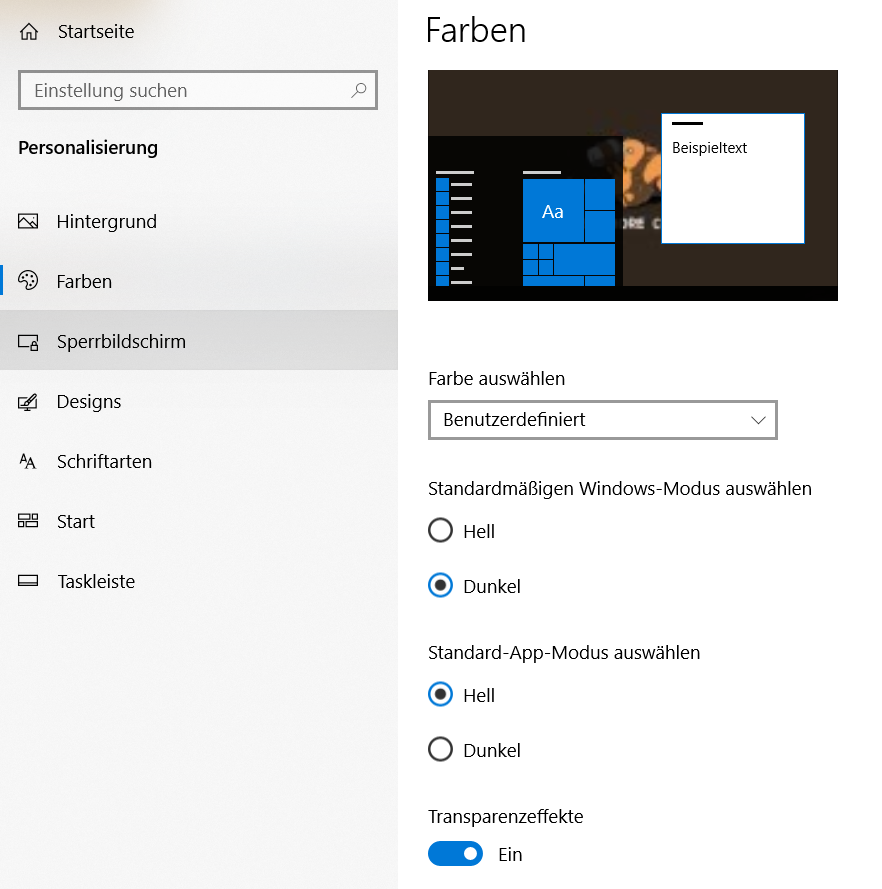Click the Benutzerdefiniert dropdown chevron
Image resolution: width=882 pixels, height=889 pixels.
pos(758,420)
